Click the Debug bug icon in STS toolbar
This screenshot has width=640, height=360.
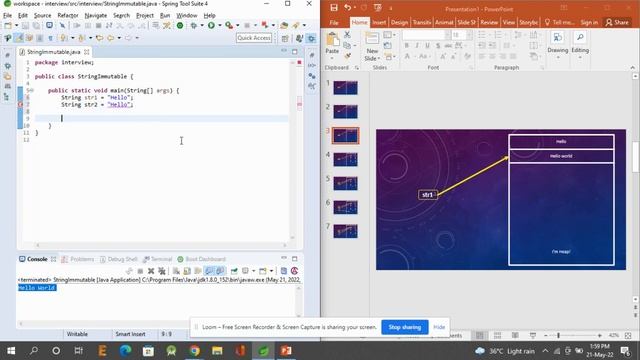pos(193,25)
